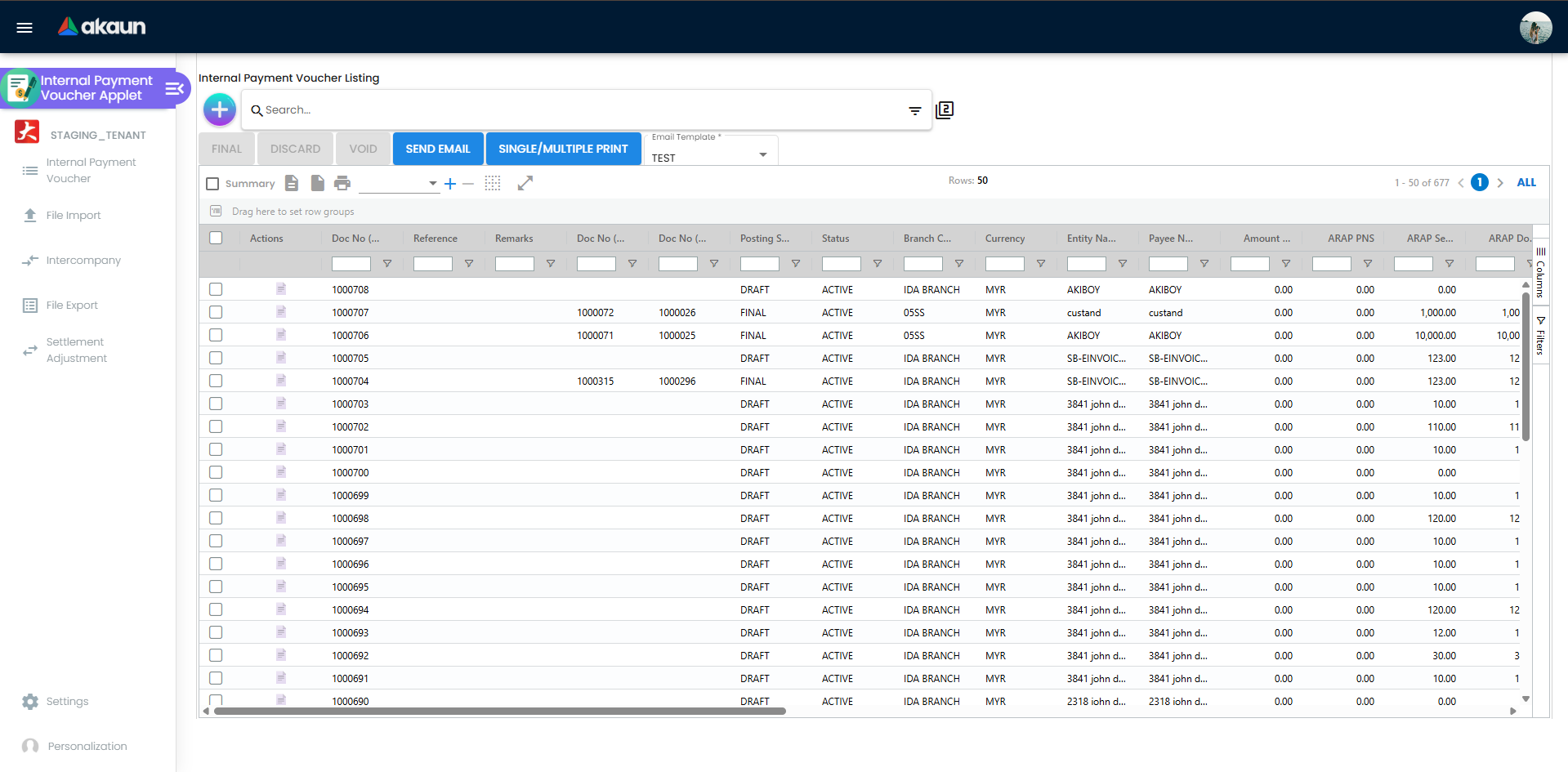Open the hamburger menu in the top bar
Screen dimensions: 1568x772
[25, 27]
